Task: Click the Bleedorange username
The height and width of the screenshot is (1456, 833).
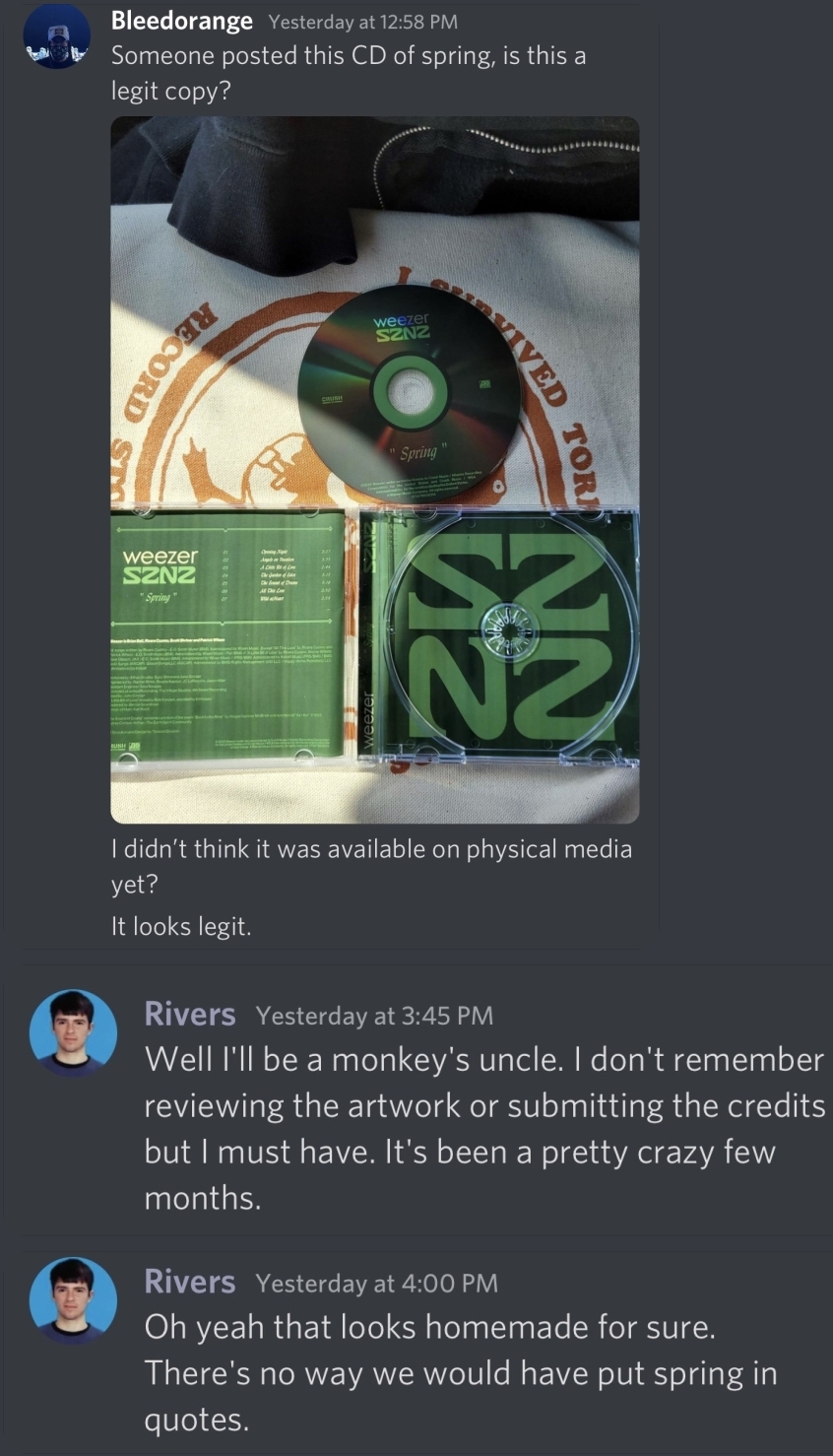Action: click(x=181, y=20)
